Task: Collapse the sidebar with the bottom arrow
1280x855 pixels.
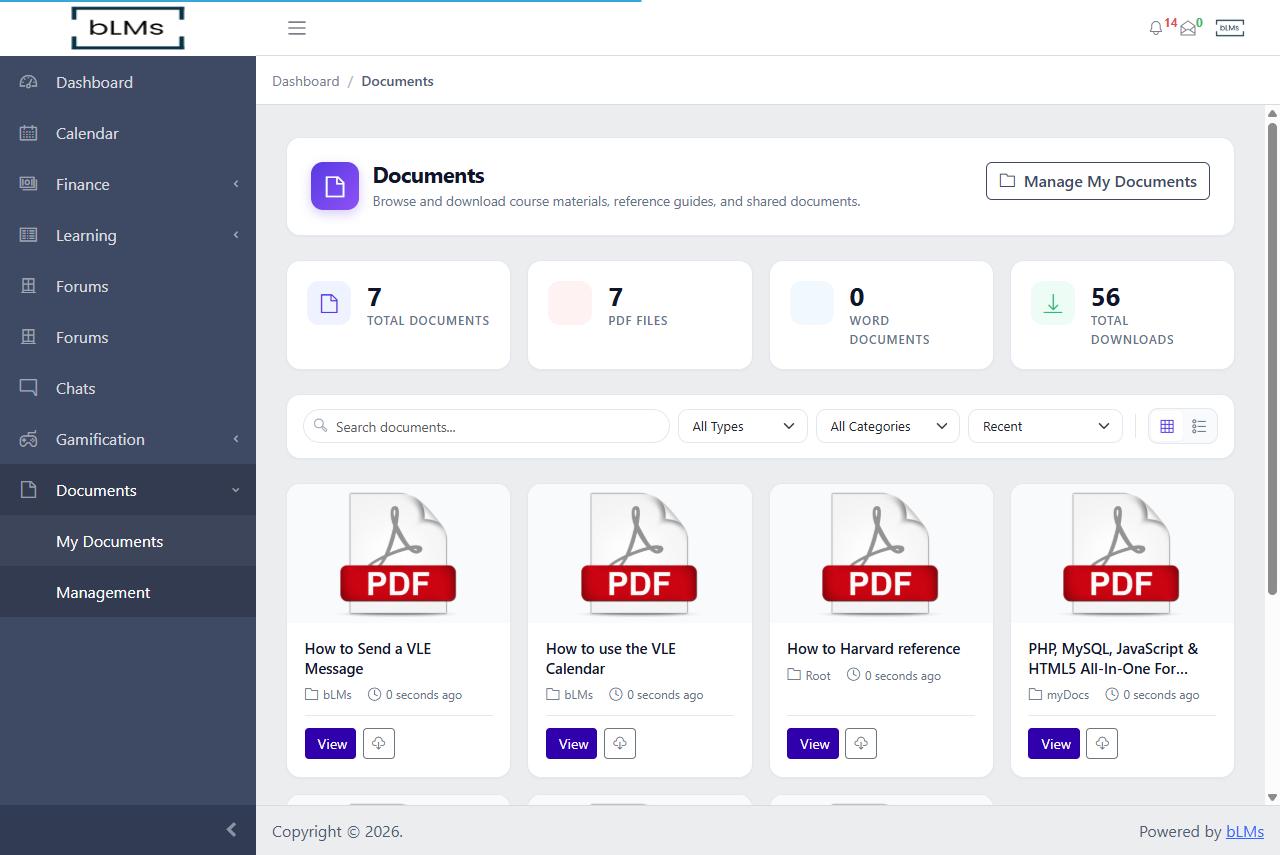Action: tap(231, 829)
